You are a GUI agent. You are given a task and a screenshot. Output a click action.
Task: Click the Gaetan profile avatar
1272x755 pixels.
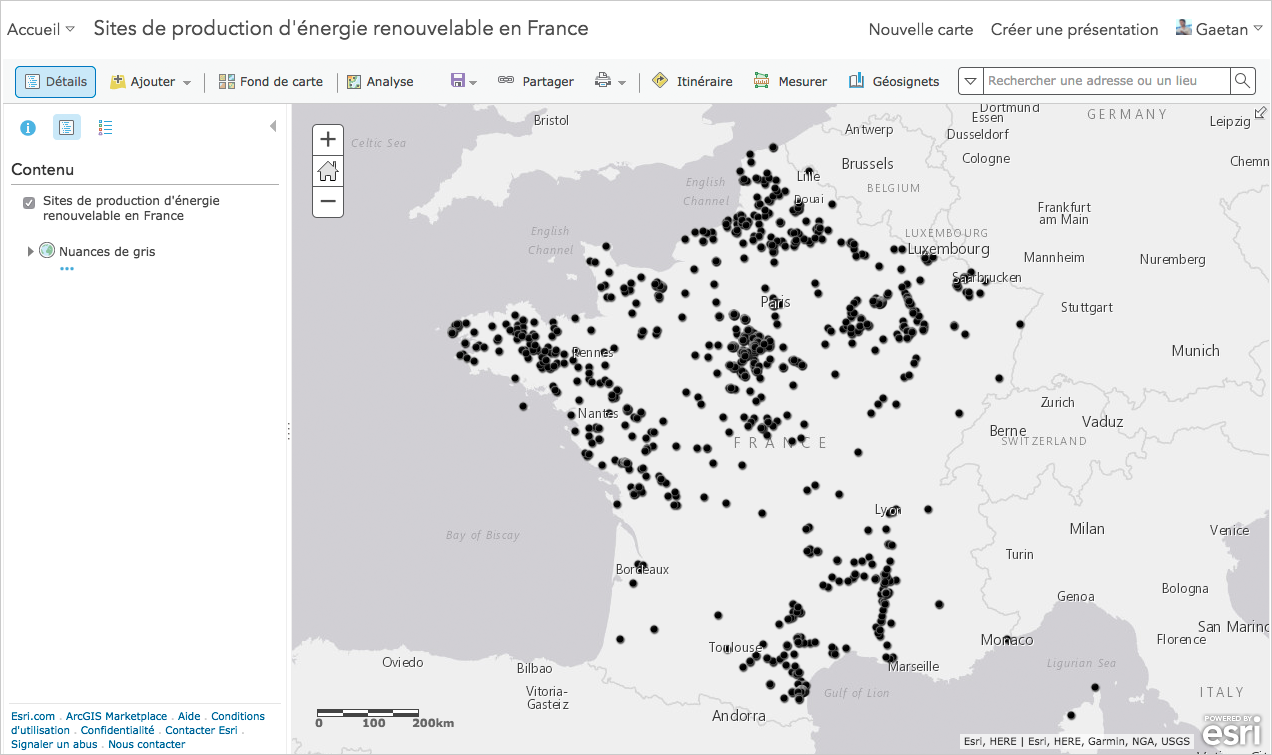point(1184,28)
